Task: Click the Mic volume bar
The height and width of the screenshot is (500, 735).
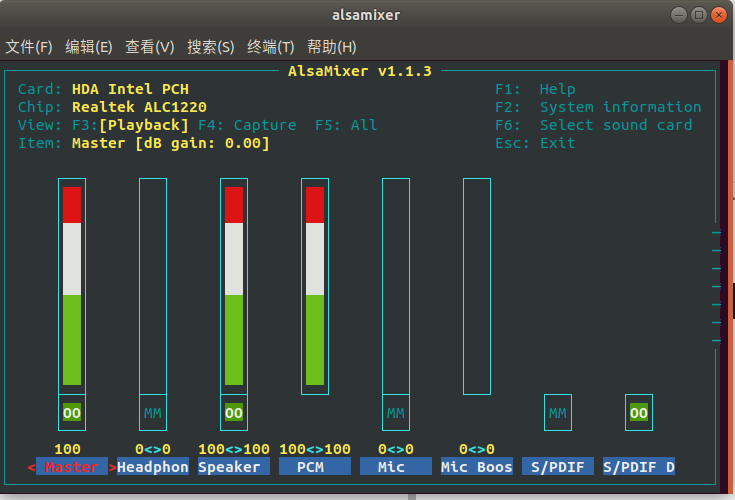Action: point(396,286)
